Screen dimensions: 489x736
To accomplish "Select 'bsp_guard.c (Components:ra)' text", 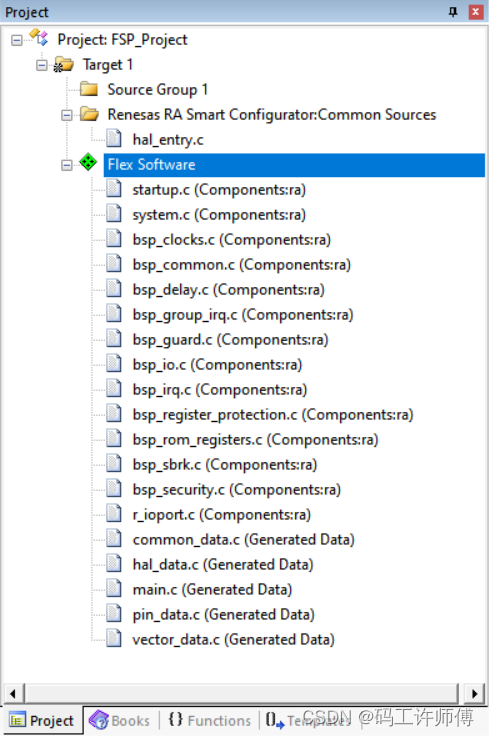I will point(230,340).
